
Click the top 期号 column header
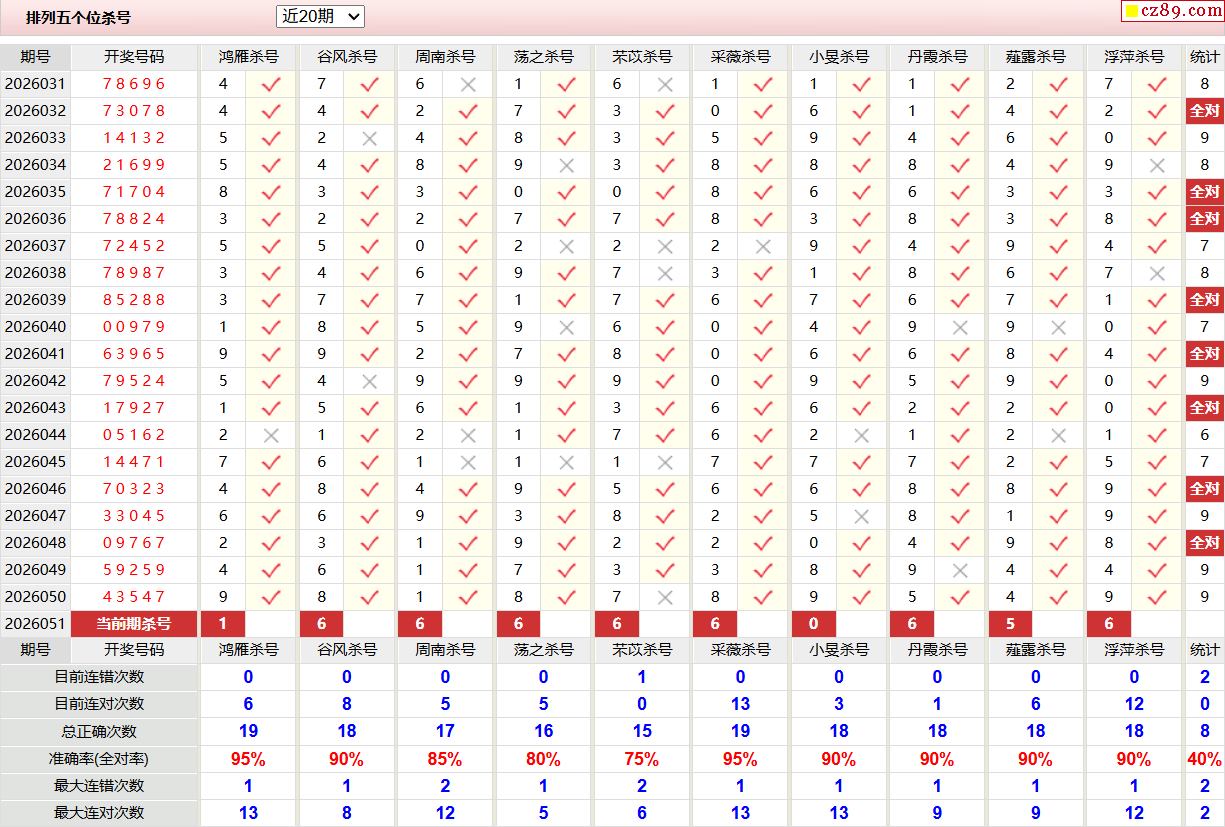coord(35,57)
